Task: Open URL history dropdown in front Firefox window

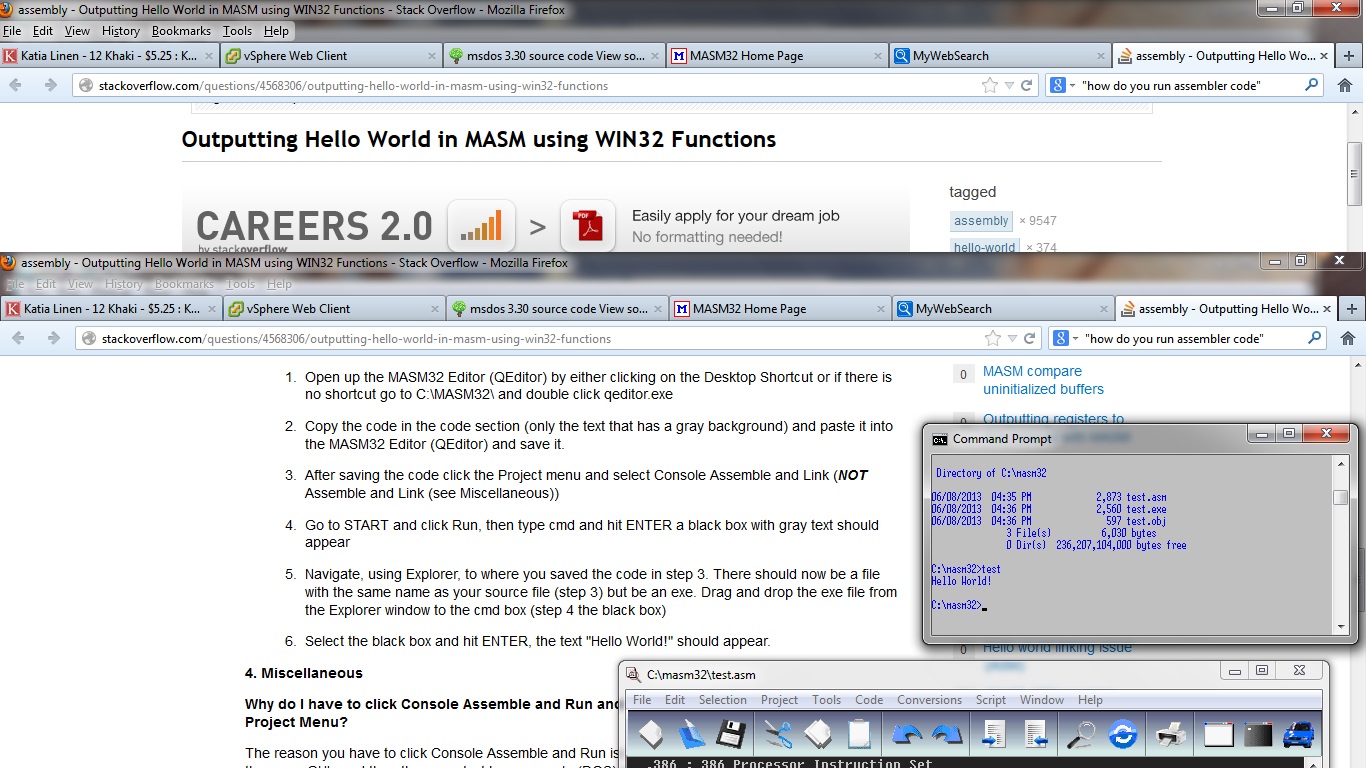Action: pos(1013,338)
